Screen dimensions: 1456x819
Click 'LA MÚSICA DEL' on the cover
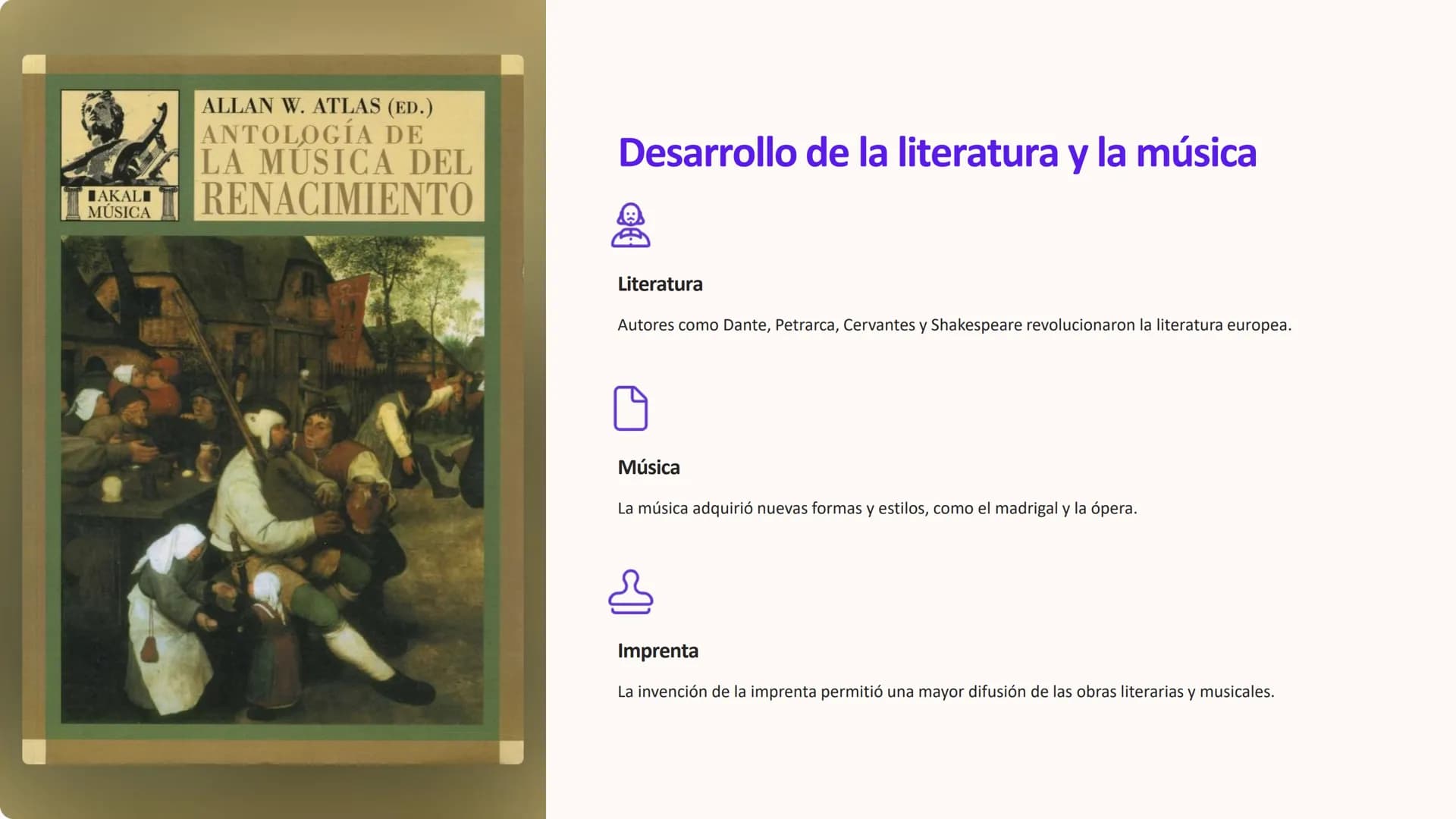pyautogui.click(x=337, y=163)
